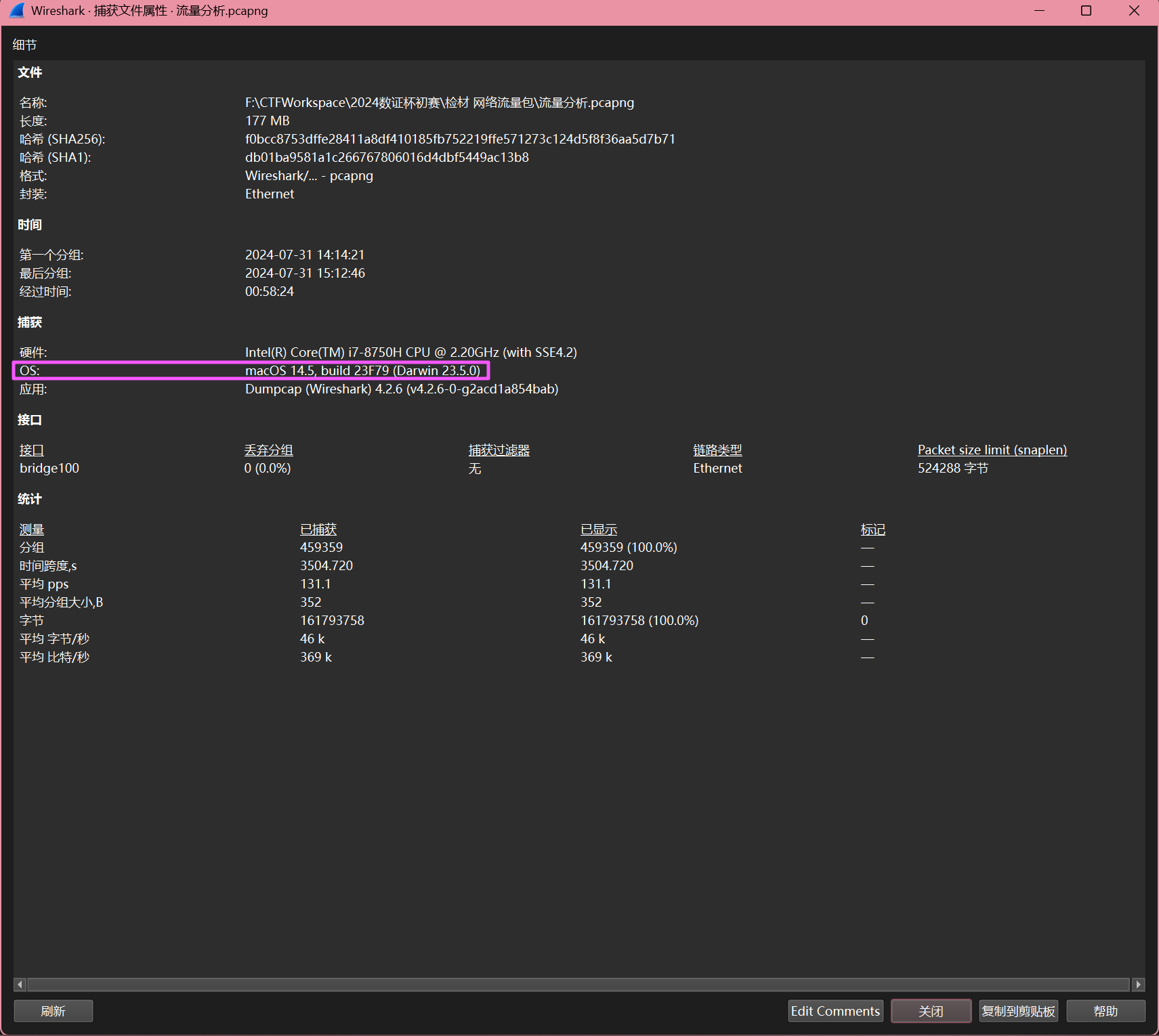Viewport: 1159px width, 1036px height.
Task: Click the 已捕获 statistics column header
Action: [x=318, y=530]
